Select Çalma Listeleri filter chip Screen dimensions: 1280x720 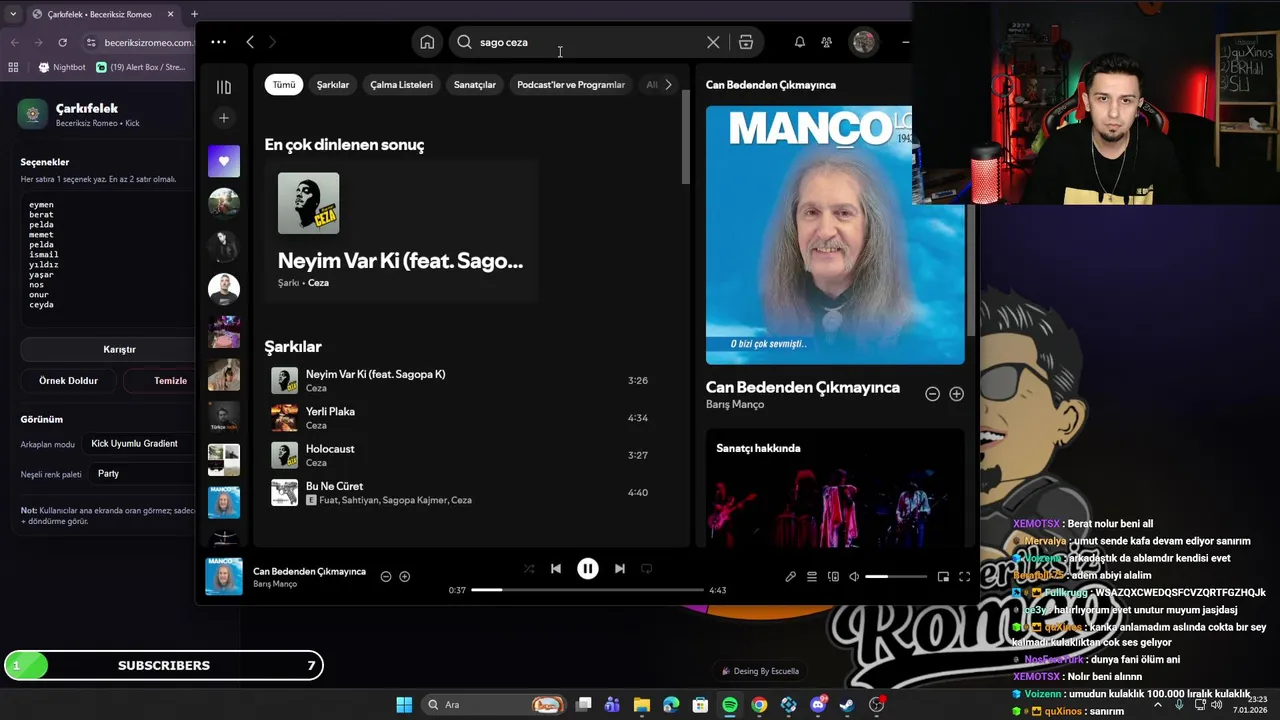[401, 85]
